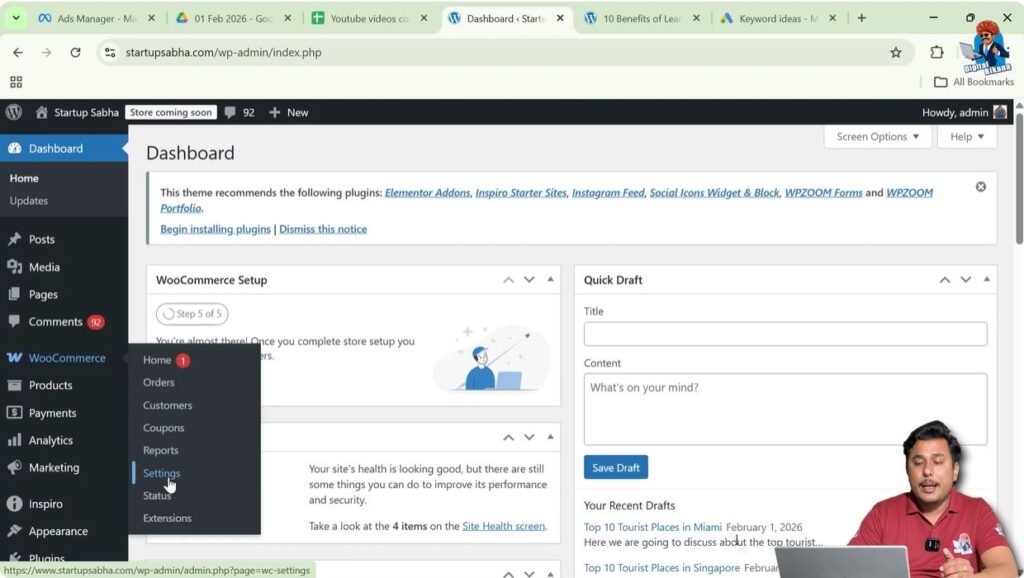1024x578 pixels.
Task: Open Appearance settings from sidebar
Action: pyautogui.click(x=58, y=531)
